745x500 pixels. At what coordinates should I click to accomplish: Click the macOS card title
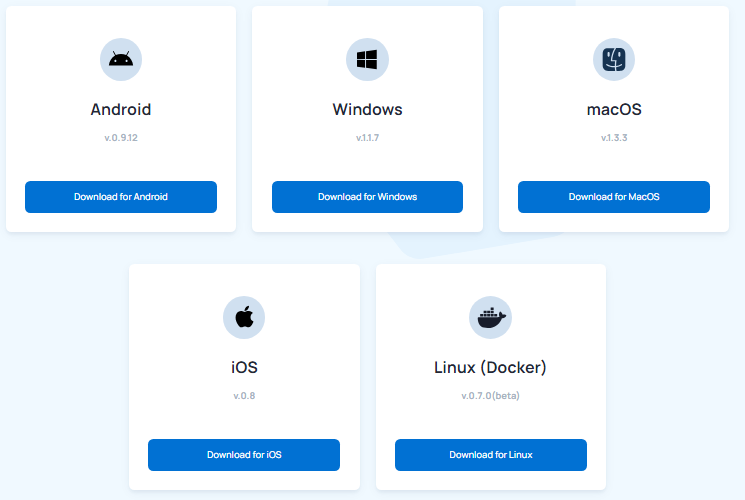614,110
